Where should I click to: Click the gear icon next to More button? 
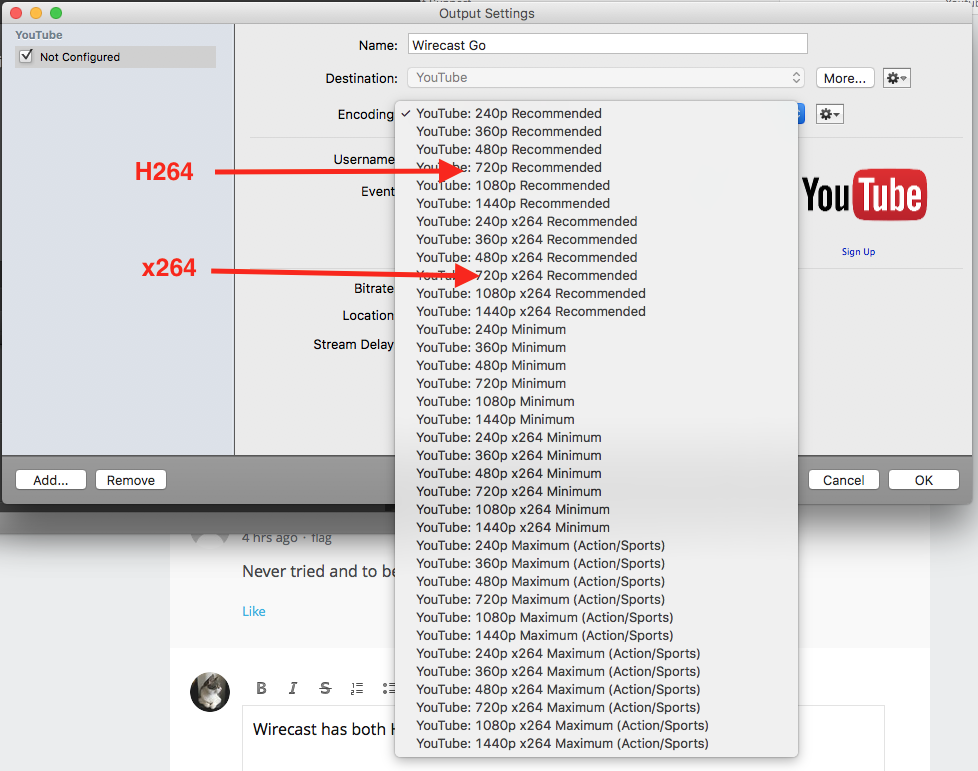[896, 78]
